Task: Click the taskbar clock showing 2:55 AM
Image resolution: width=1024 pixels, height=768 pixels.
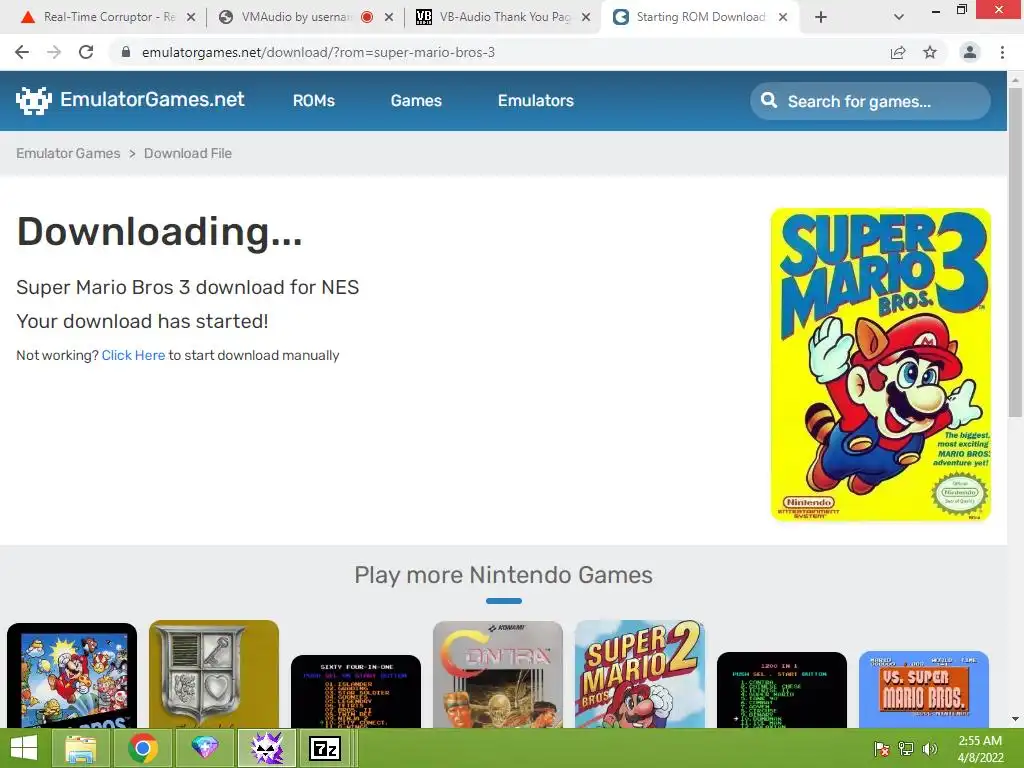Action: (980, 749)
